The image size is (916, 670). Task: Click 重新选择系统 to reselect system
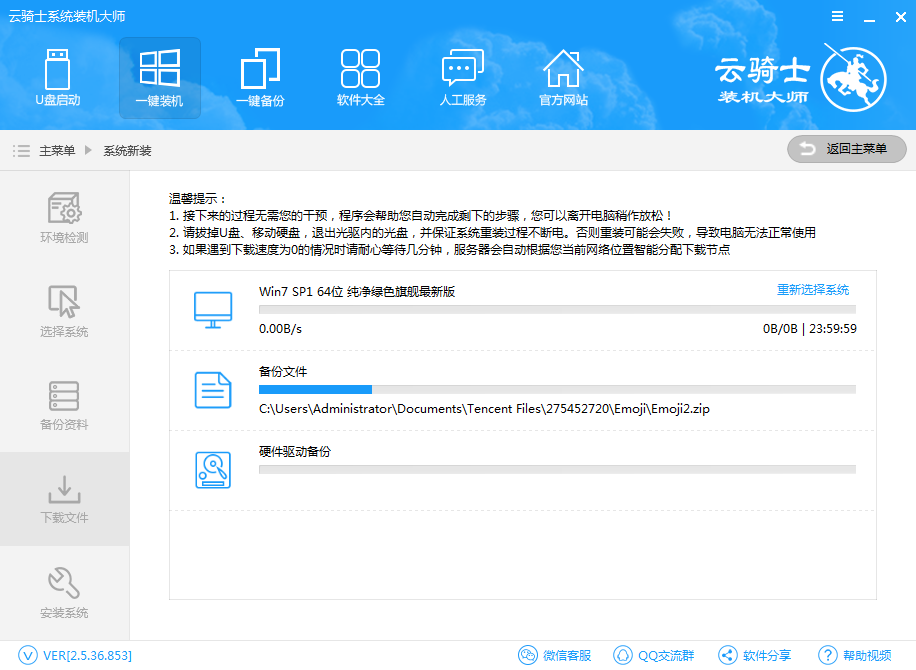click(x=812, y=289)
